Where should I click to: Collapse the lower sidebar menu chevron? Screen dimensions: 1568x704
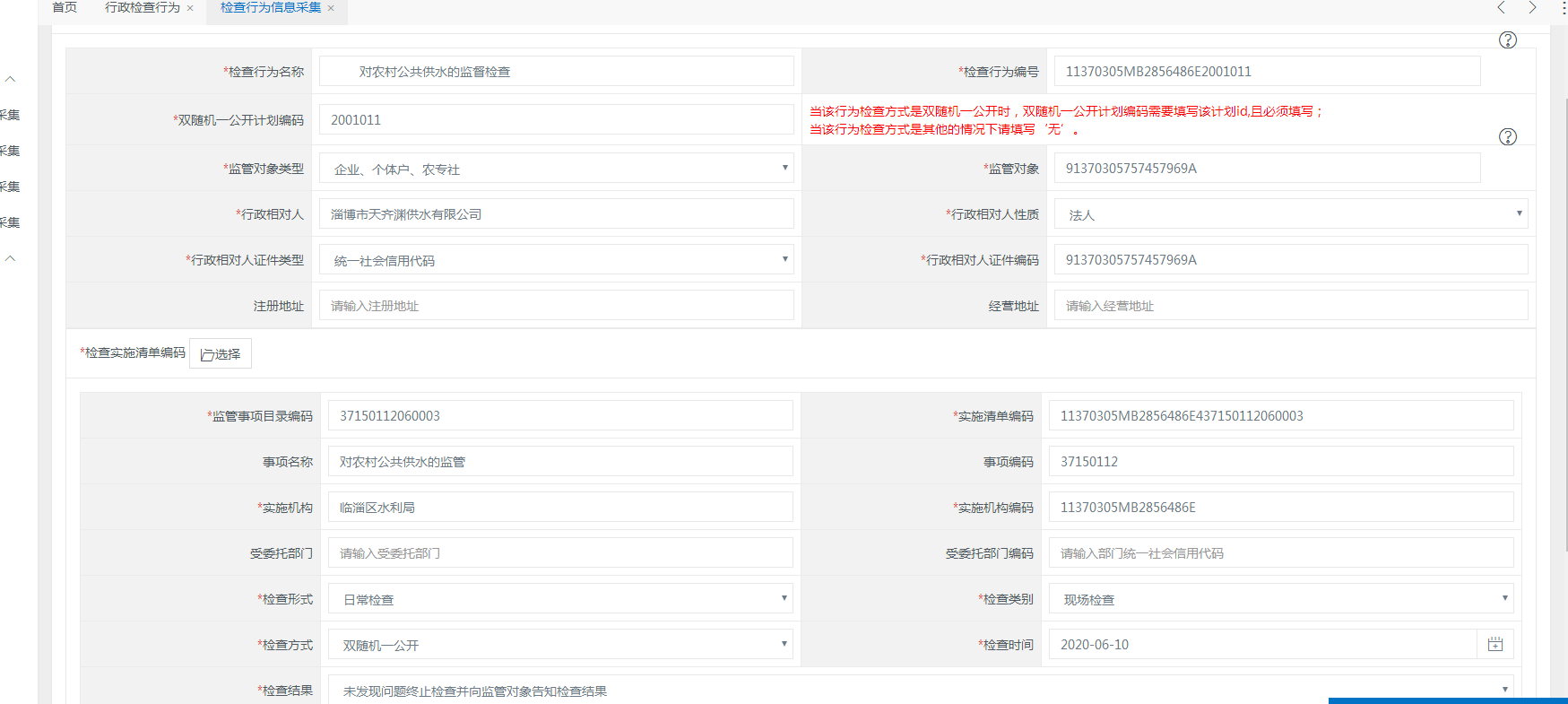11,258
